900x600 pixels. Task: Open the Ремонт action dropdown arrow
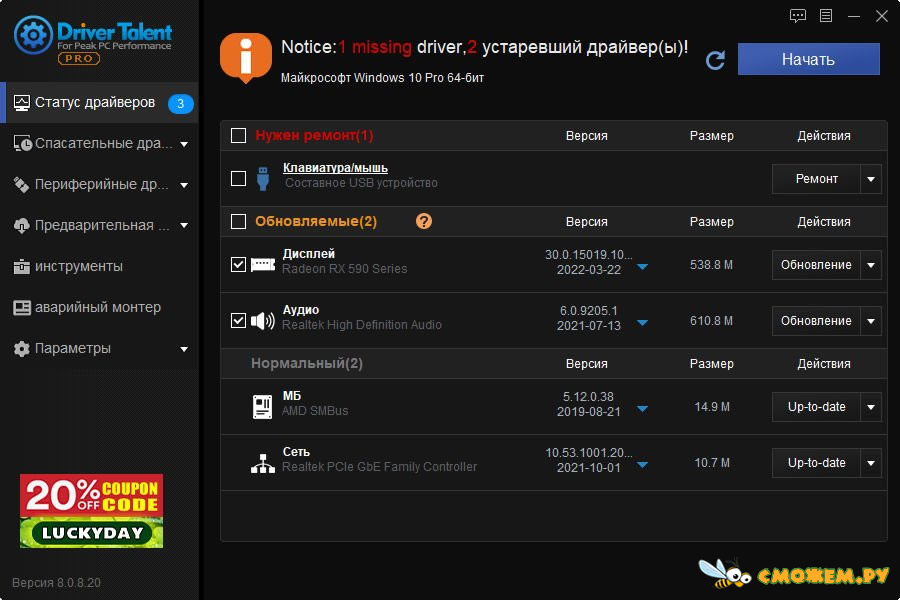click(871, 179)
